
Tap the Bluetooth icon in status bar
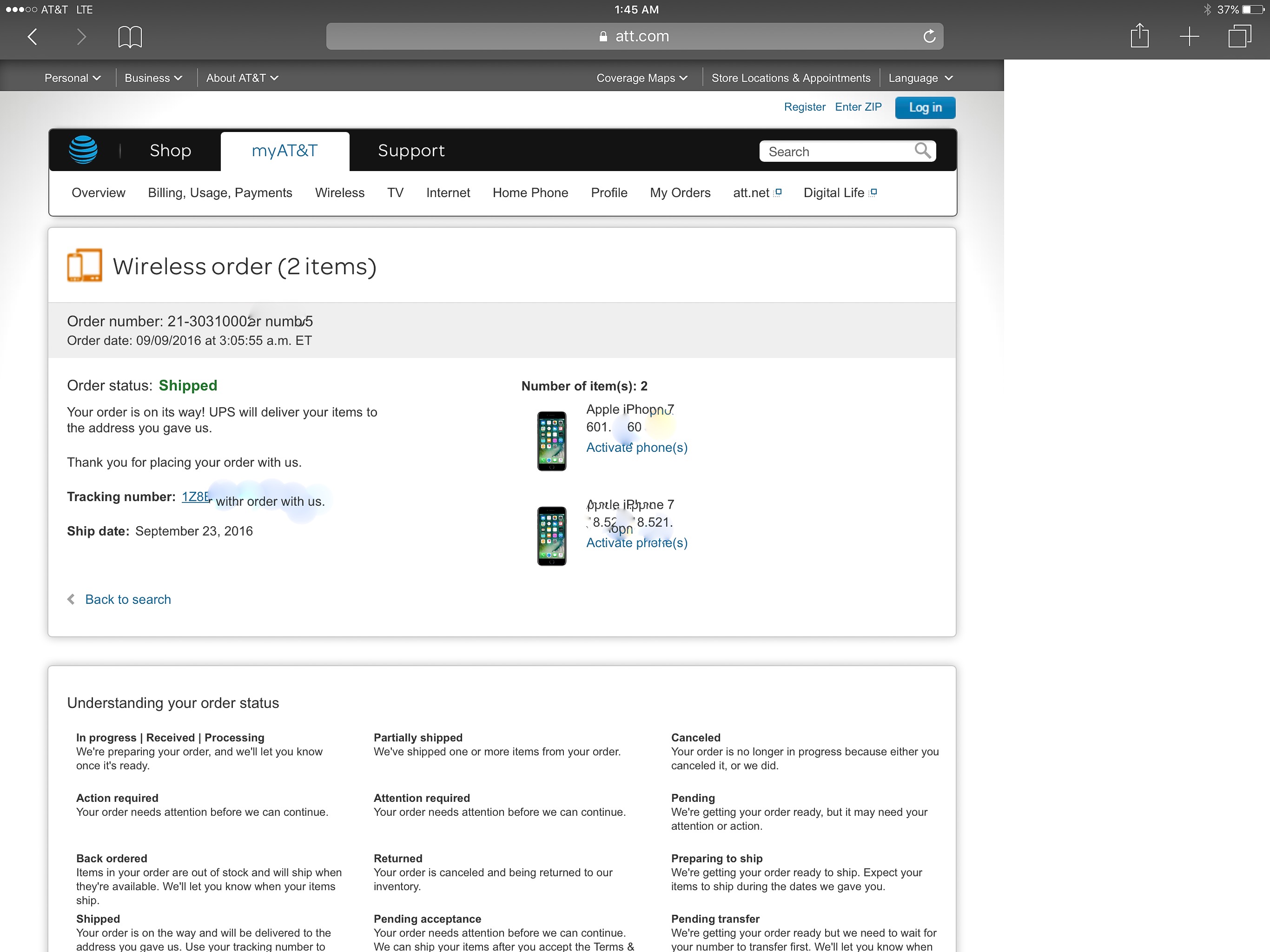(1207, 9)
